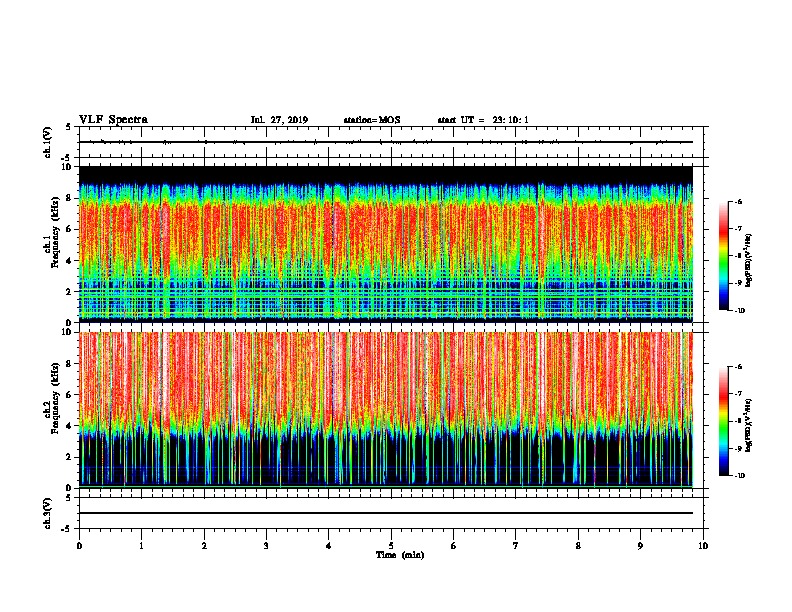
Task: Click the time axis tick label "9"
Action: 640,545
